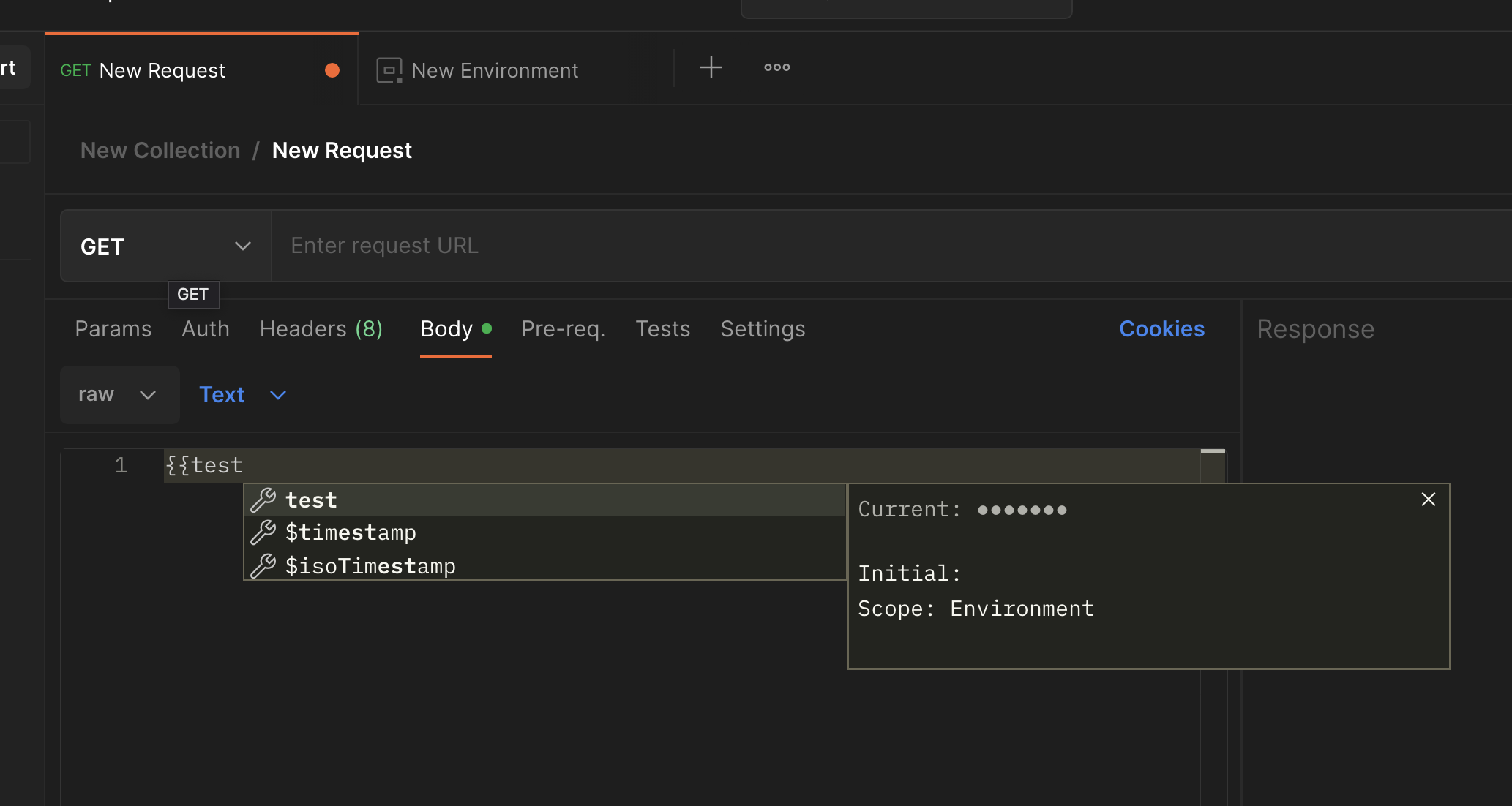Click the wrench icon beside test variable
The height and width of the screenshot is (806, 1512).
263,500
